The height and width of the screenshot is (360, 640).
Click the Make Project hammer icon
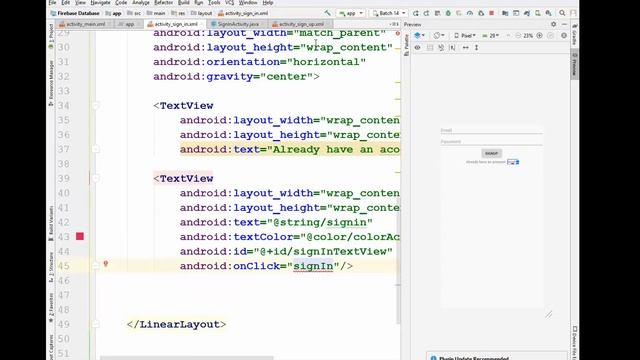pyautogui.click(x=327, y=13)
